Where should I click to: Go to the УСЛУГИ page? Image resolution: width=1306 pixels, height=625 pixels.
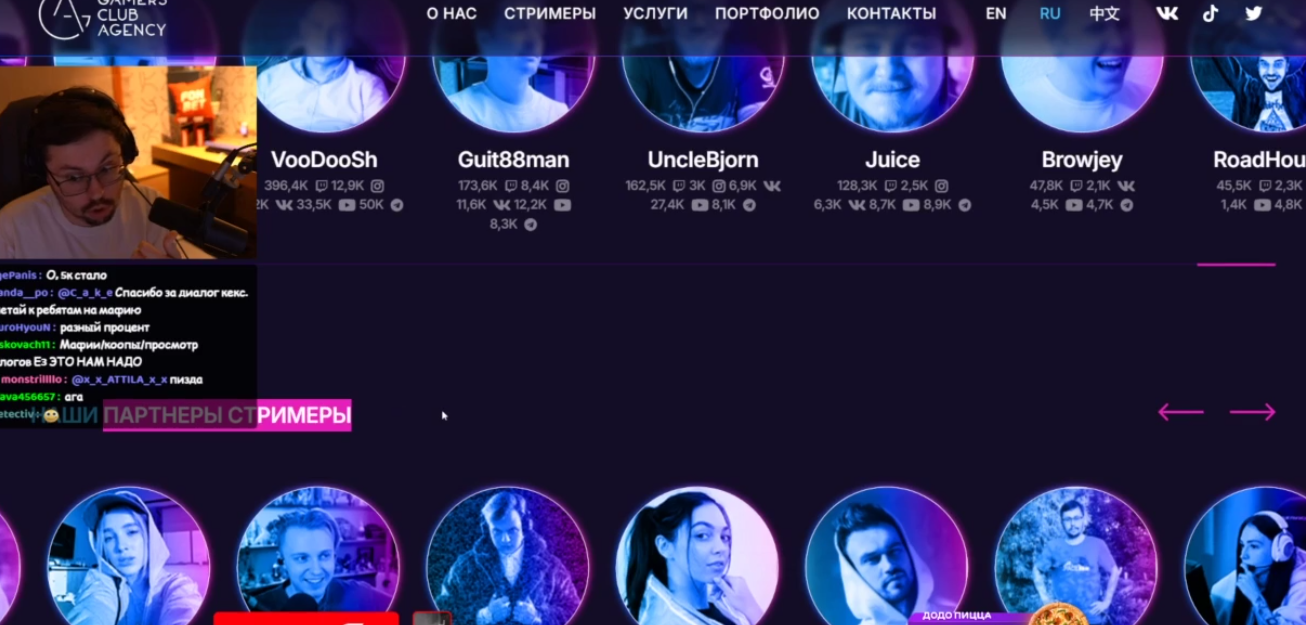click(655, 14)
